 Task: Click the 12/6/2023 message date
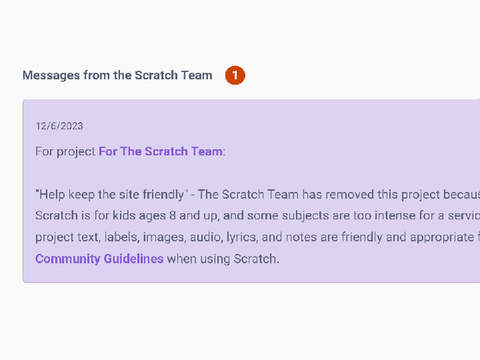pyautogui.click(x=59, y=126)
